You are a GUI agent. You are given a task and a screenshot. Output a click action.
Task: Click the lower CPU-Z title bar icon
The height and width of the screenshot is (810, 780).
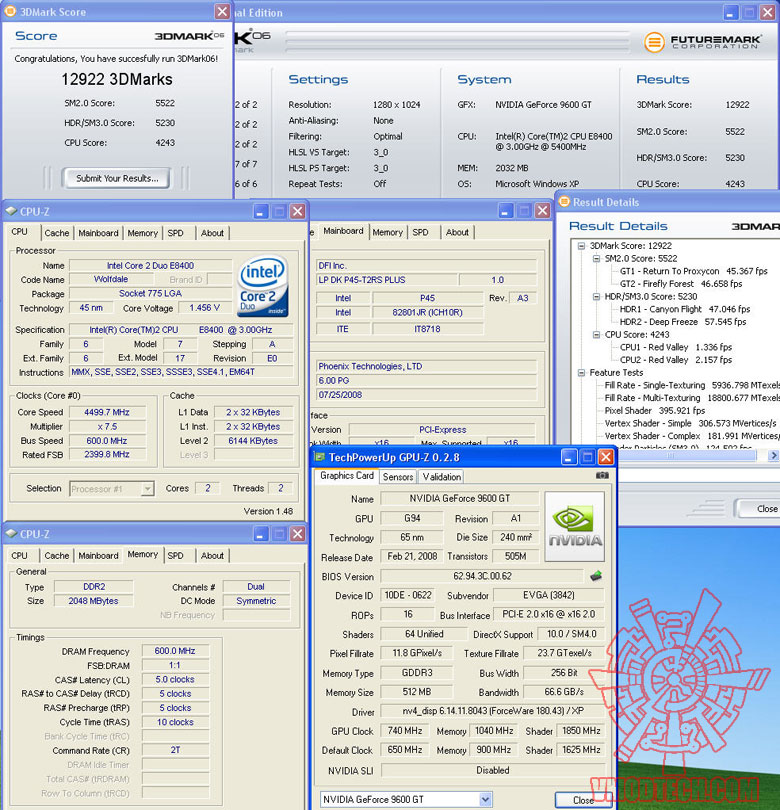[11, 534]
